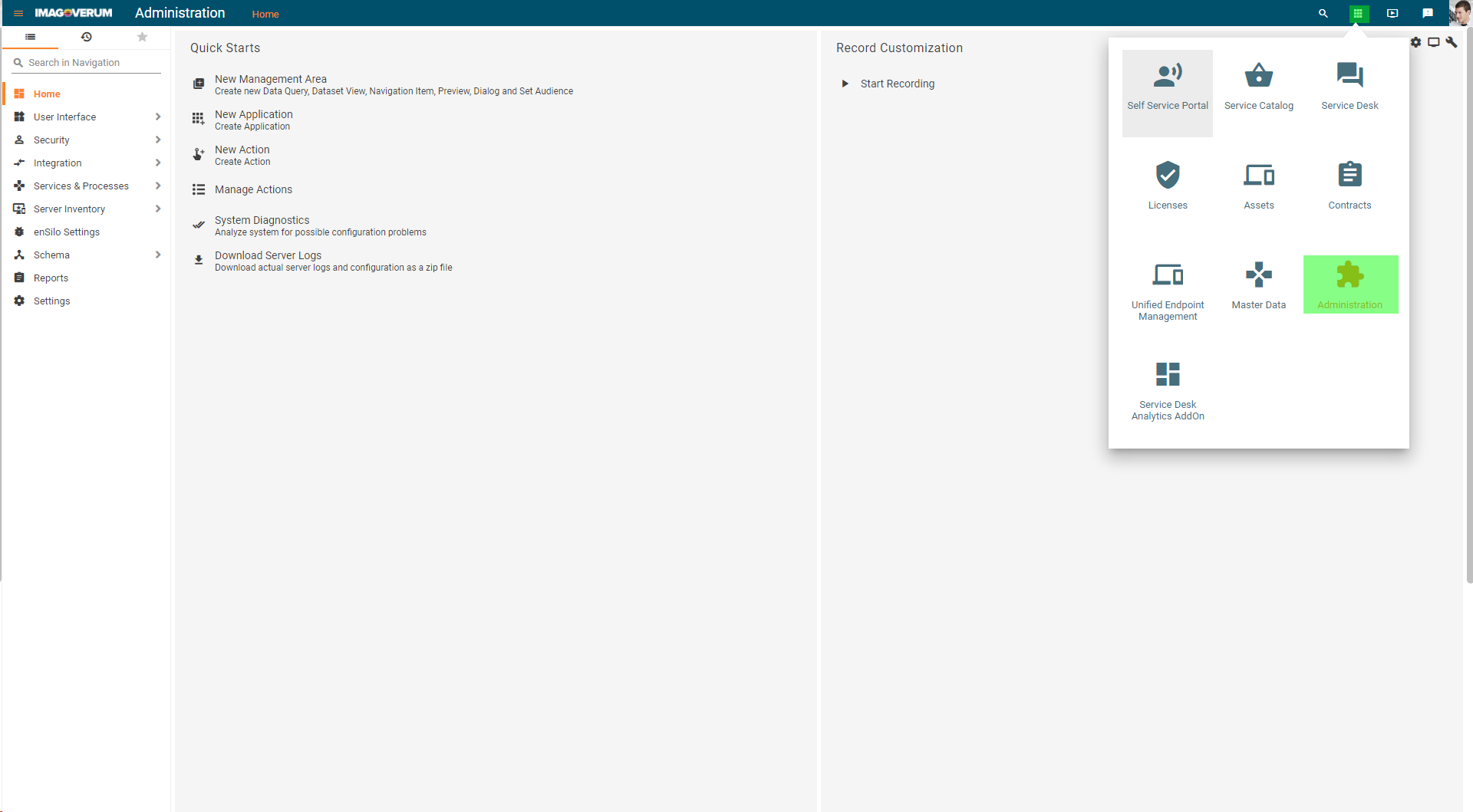The height and width of the screenshot is (812, 1473).
Task: Start Recording record customization
Action: 897,84
